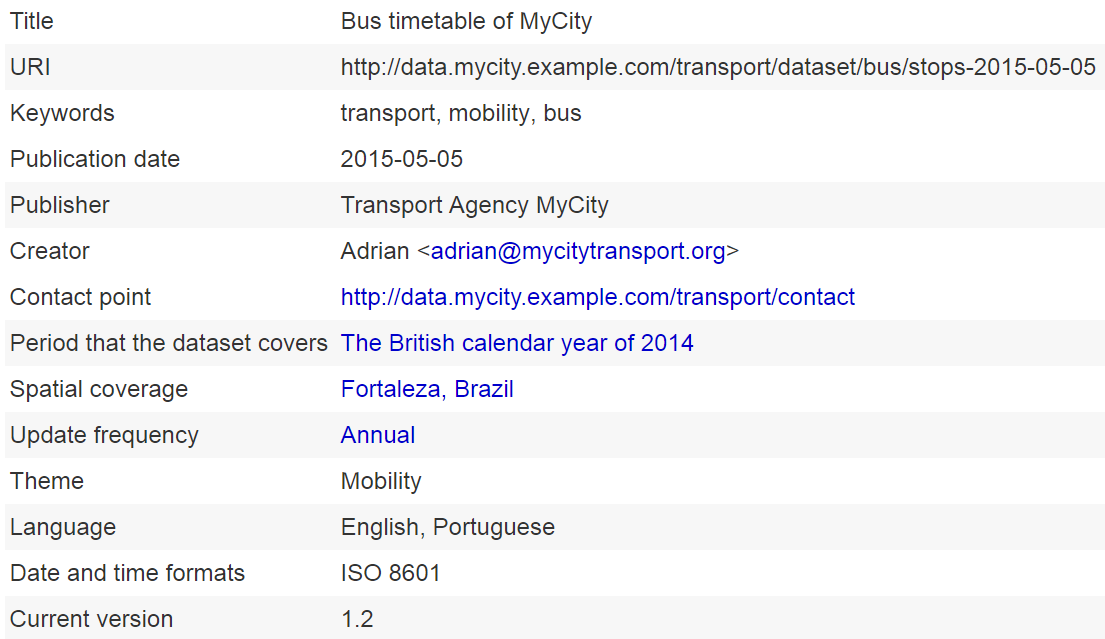Open the transport contact URL link
The image size is (1105, 639).
click(x=597, y=297)
